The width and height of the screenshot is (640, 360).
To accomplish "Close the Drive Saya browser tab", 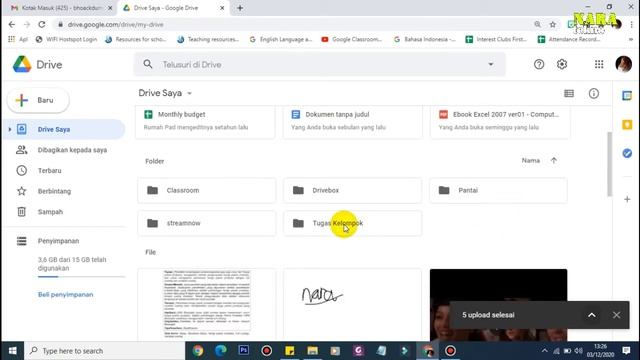I will pyautogui.click(x=222, y=8).
